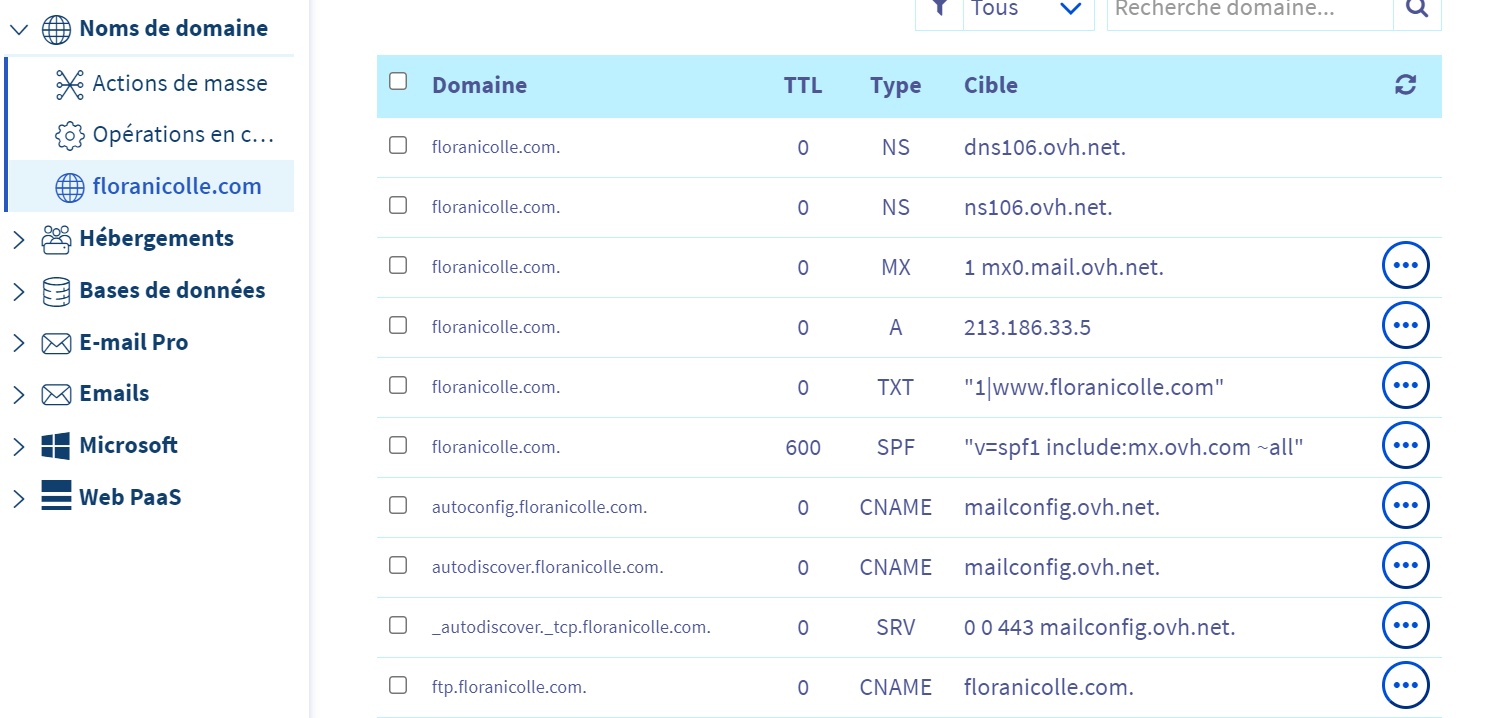Expand the Hébergements section
1511x718 pixels.
click(x=18, y=239)
